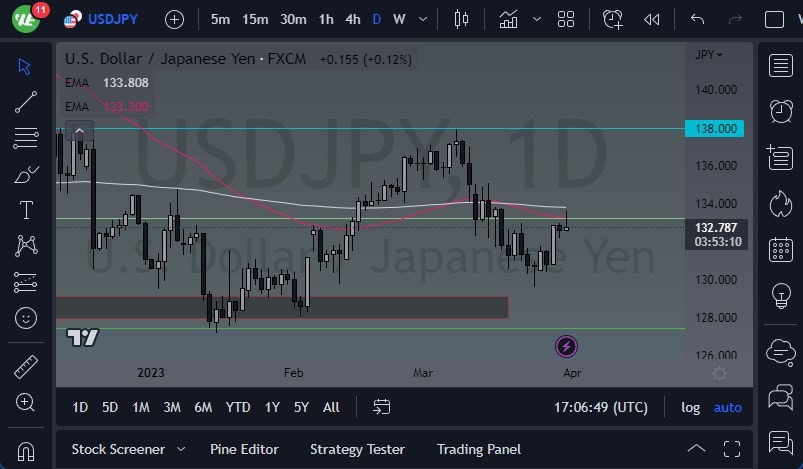Open the ideas lightbulb icon
This screenshot has width=803, height=469.
(x=780, y=297)
